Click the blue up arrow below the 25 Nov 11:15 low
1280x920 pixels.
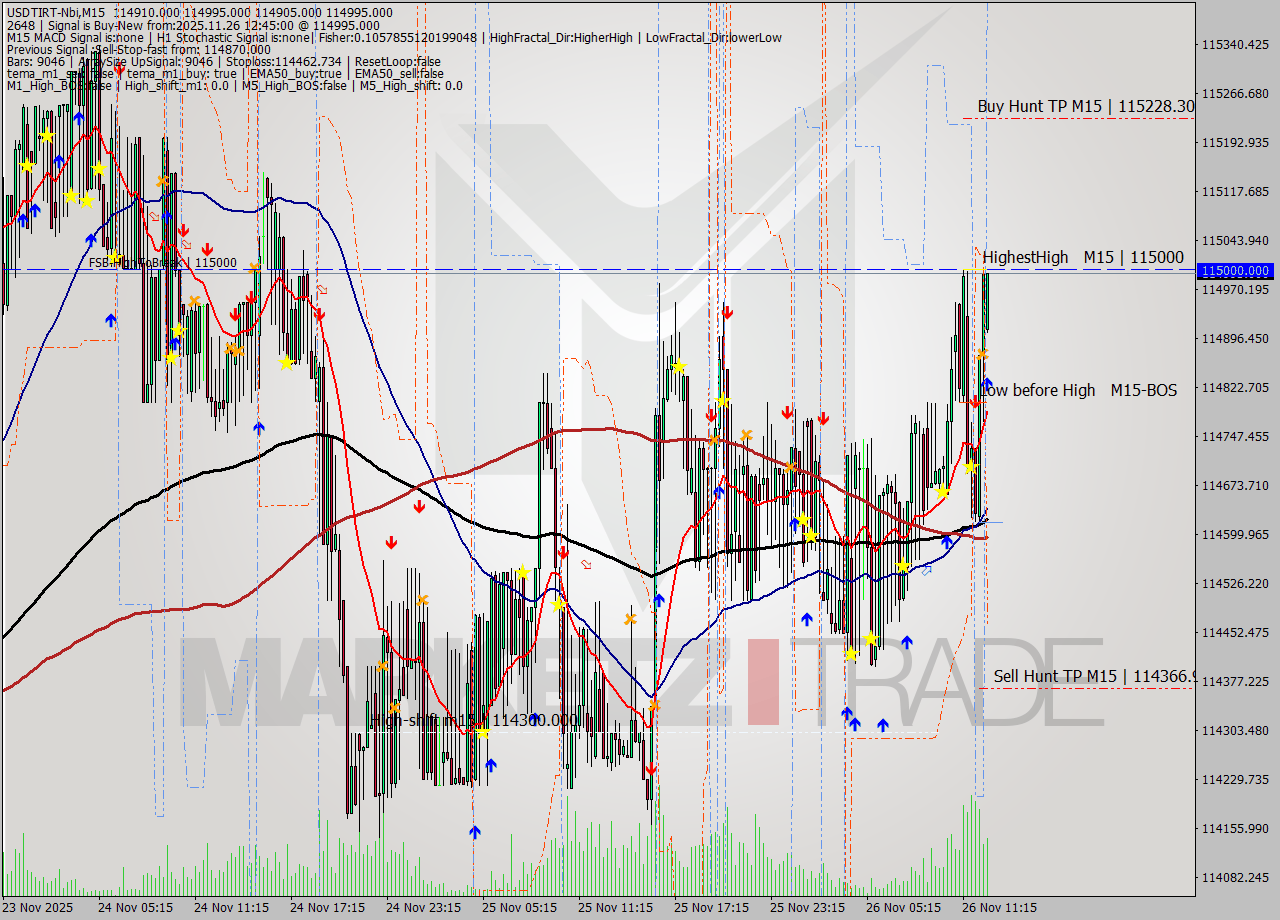659,598
